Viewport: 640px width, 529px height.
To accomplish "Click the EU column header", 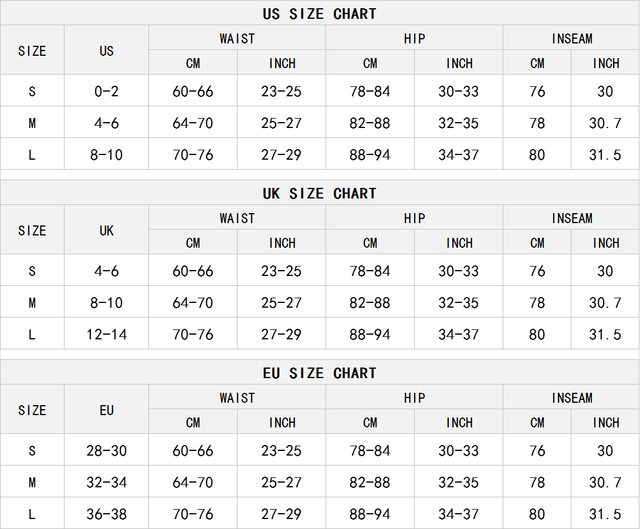I will (107, 410).
